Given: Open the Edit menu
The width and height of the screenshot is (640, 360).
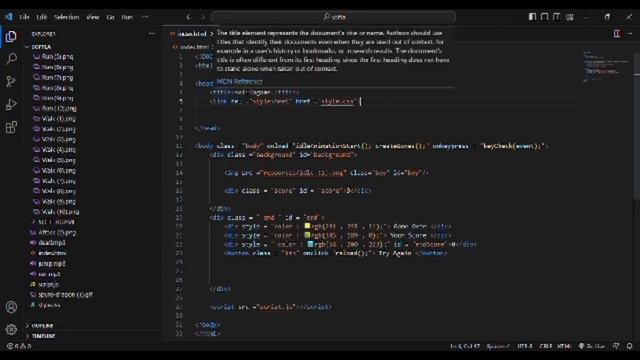Looking at the screenshot, I should (42, 17).
